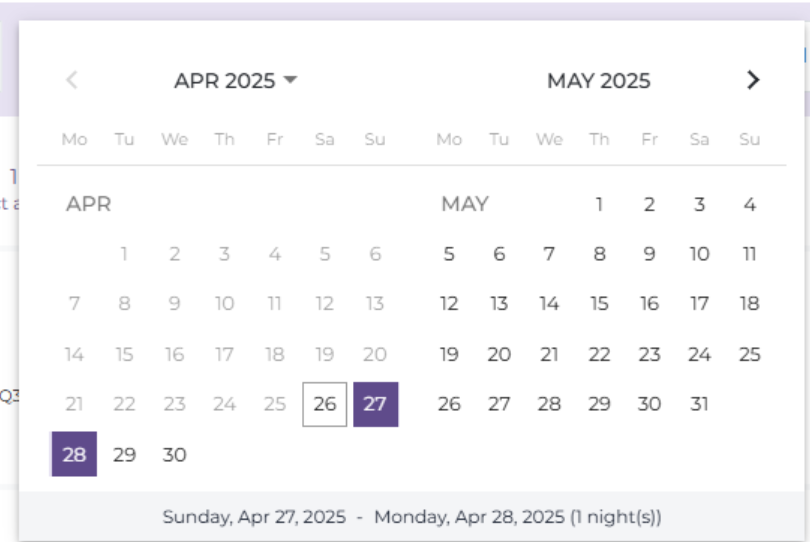Click May 28 in the calendar
The width and height of the screenshot is (810, 542).
(x=549, y=404)
